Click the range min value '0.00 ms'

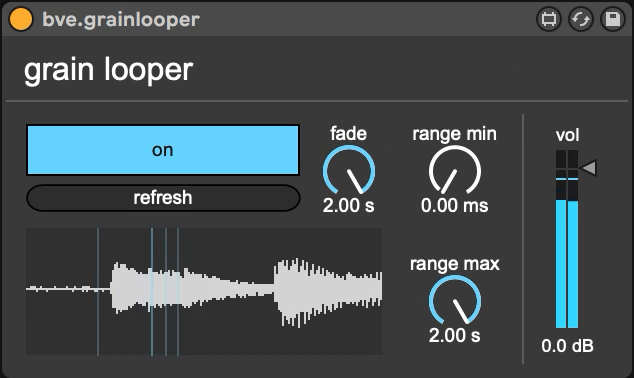(x=454, y=206)
